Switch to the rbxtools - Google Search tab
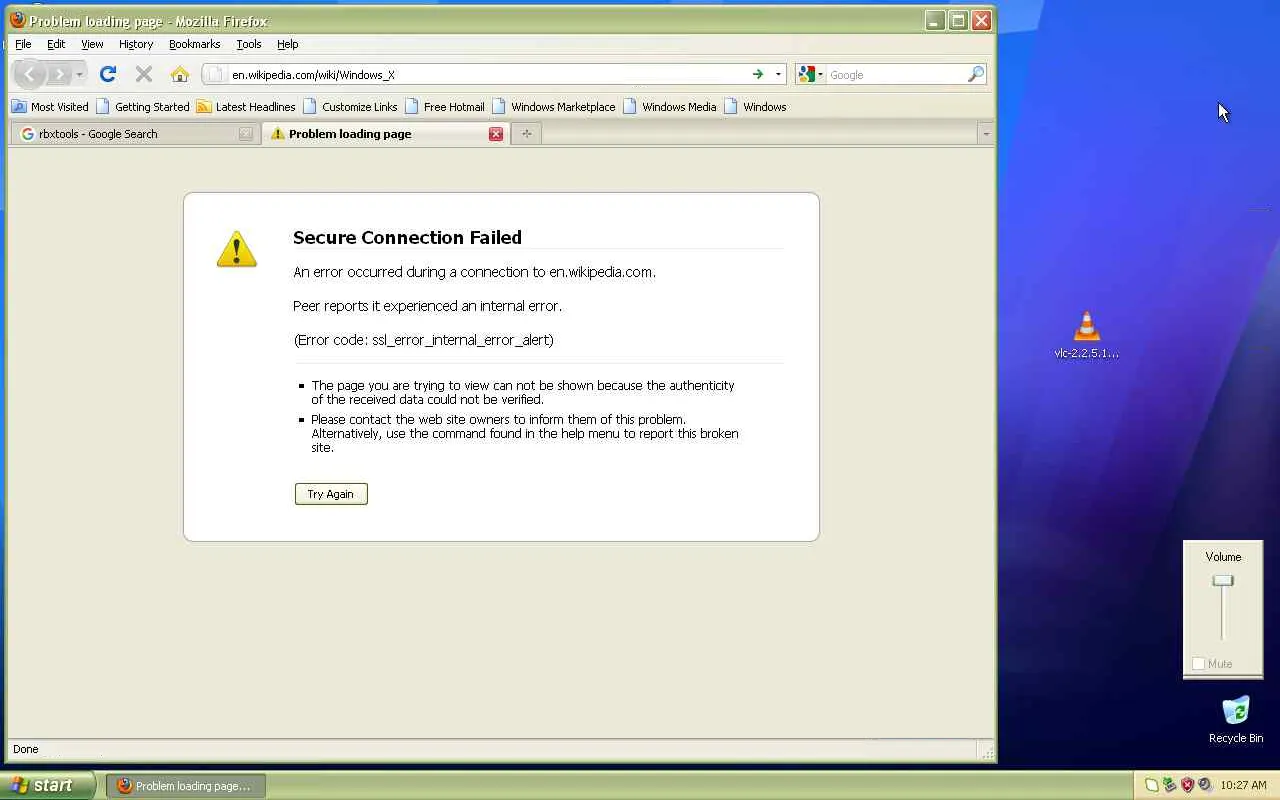1280x800 pixels. pyautogui.click(x=134, y=134)
